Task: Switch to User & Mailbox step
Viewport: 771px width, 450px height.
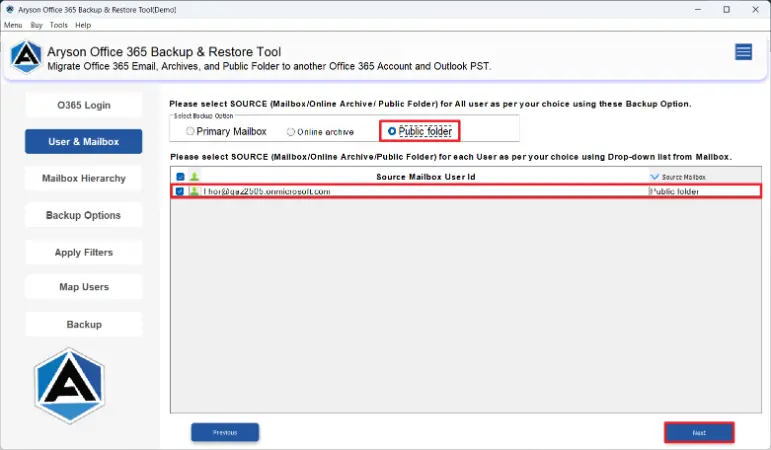Action: [84, 142]
